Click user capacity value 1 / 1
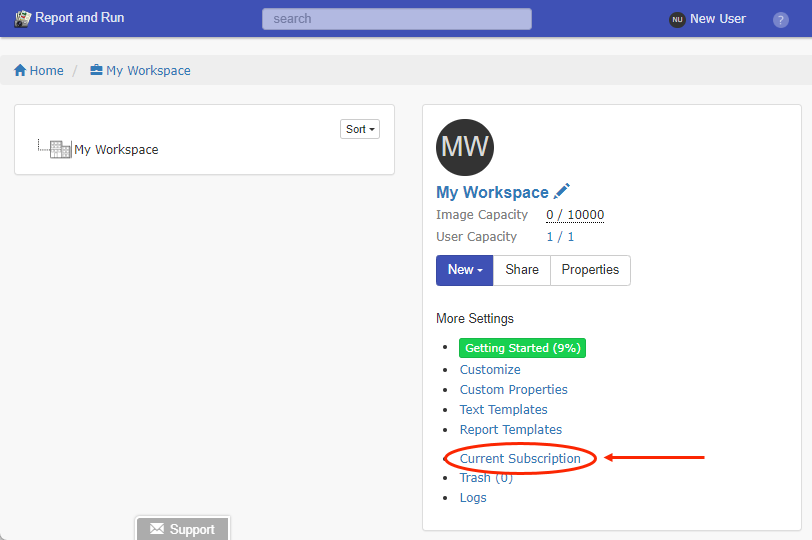Screen dimensions: 812x540 560,237
